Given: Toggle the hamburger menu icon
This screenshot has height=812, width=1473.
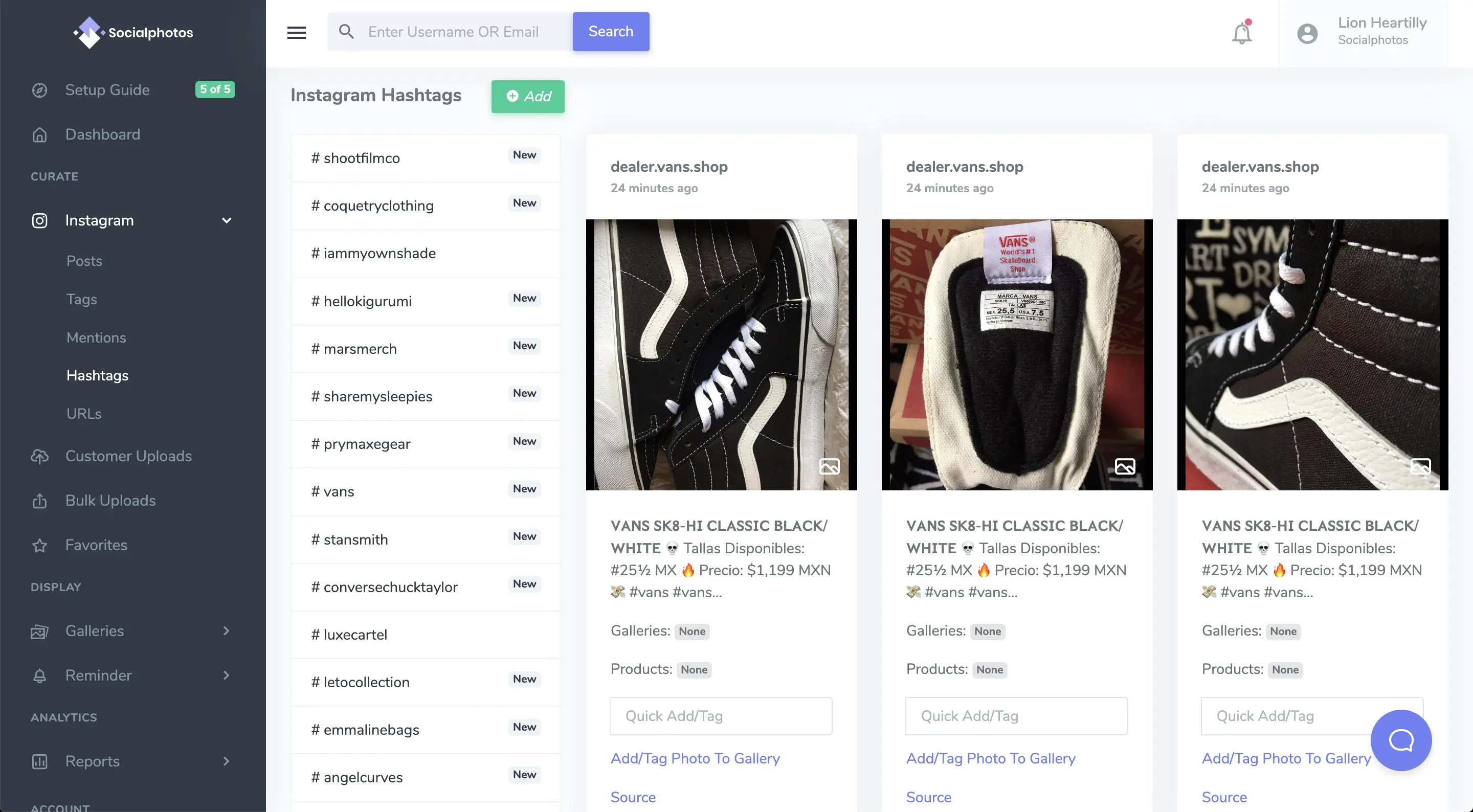Looking at the screenshot, I should pyautogui.click(x=296, y=33).
